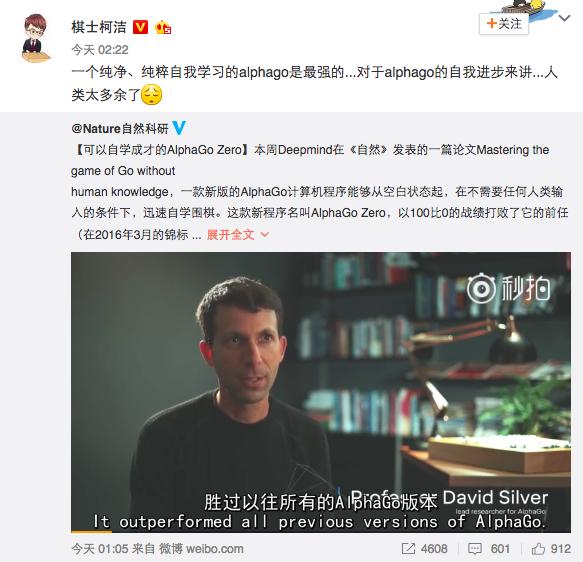Click the comment icon beside 601
The height and width of the screenshot is (562, 583).
475,549
